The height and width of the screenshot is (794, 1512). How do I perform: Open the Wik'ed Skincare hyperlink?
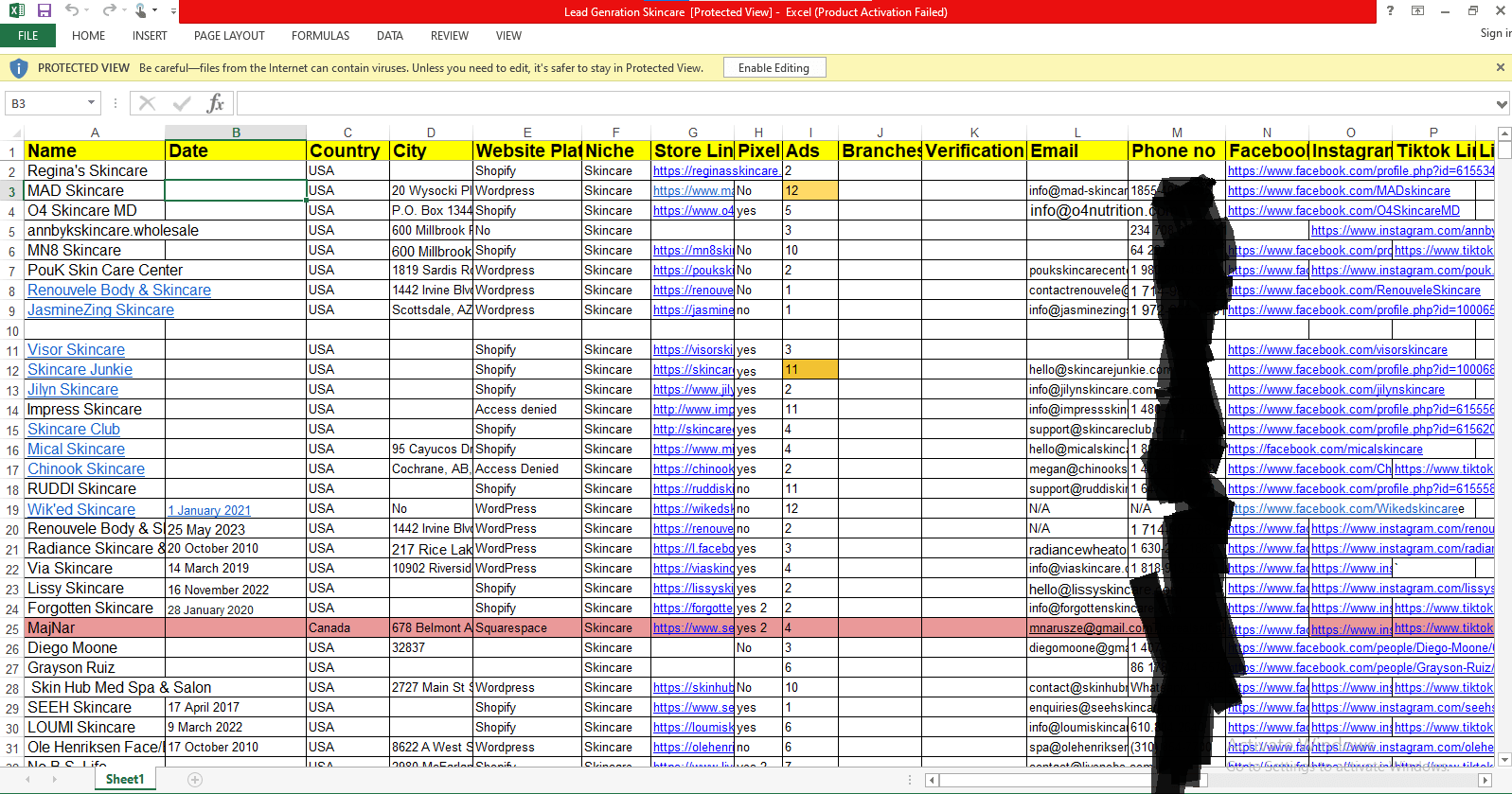coord(81,509)
